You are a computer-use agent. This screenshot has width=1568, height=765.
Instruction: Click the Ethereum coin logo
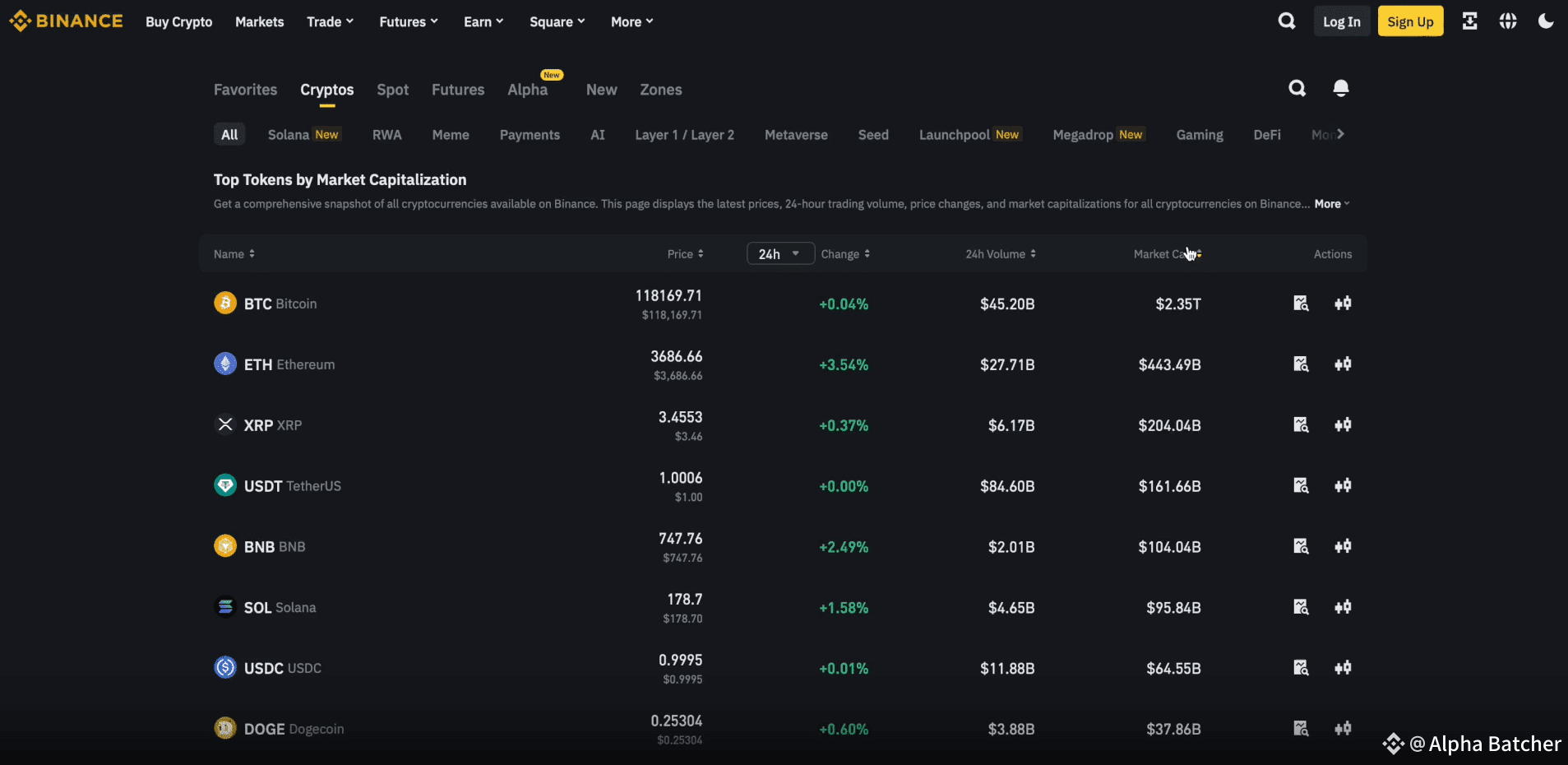pyautogui.click(x=225, y=364)
